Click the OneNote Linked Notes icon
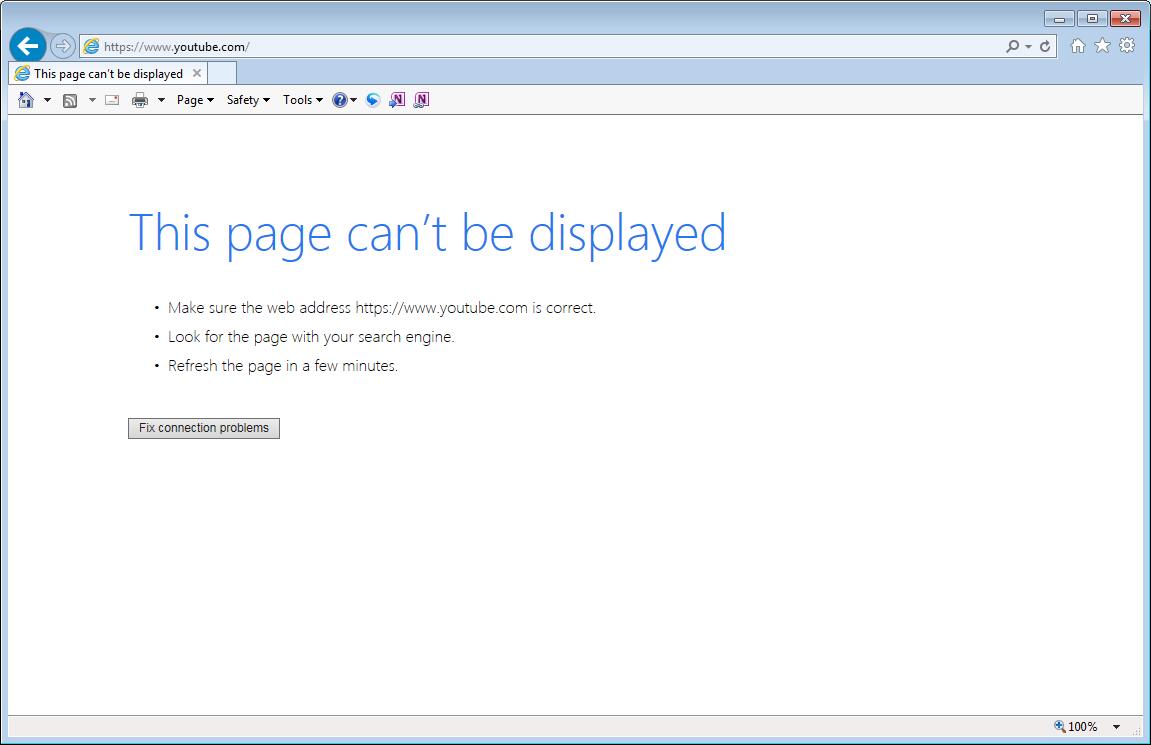 point(421,100)
